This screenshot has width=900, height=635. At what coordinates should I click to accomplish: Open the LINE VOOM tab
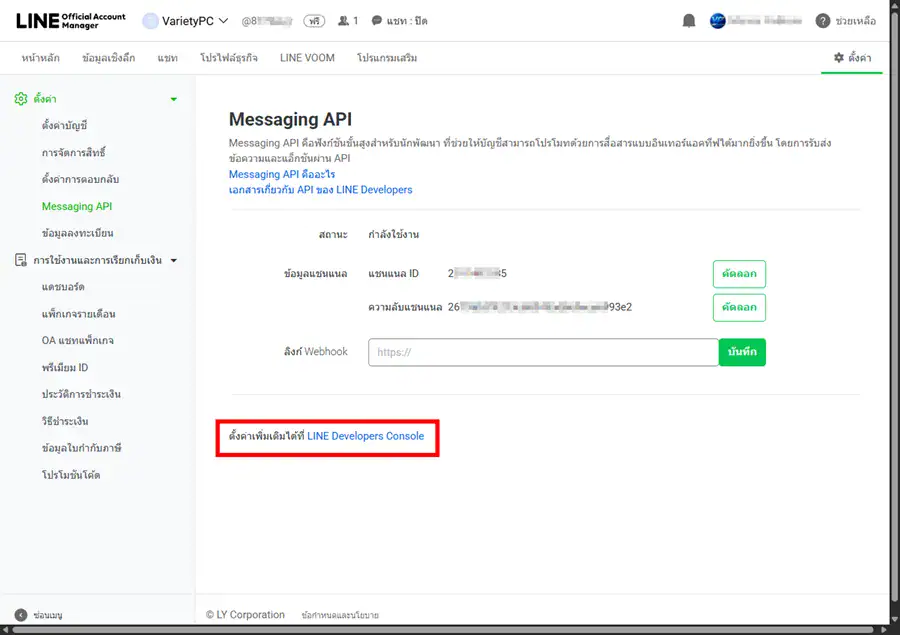(x=307, y=58)
